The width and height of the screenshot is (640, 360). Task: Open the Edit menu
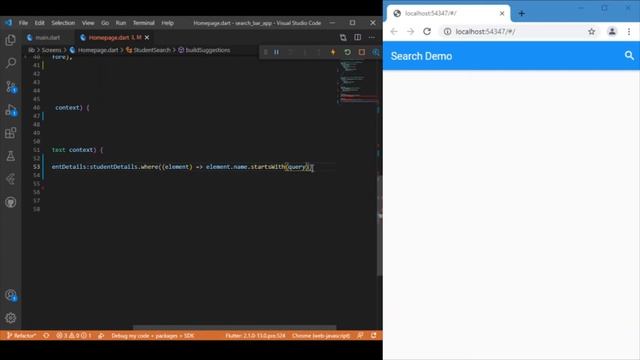[x=39, y=23]
